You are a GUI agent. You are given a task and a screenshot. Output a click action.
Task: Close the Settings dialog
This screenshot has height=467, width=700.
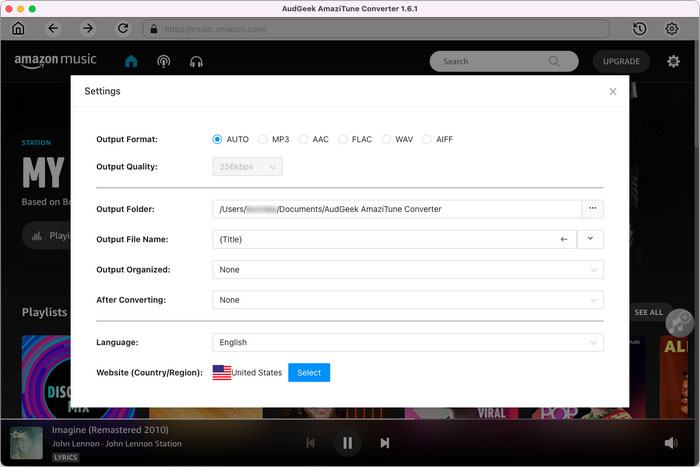612,92
